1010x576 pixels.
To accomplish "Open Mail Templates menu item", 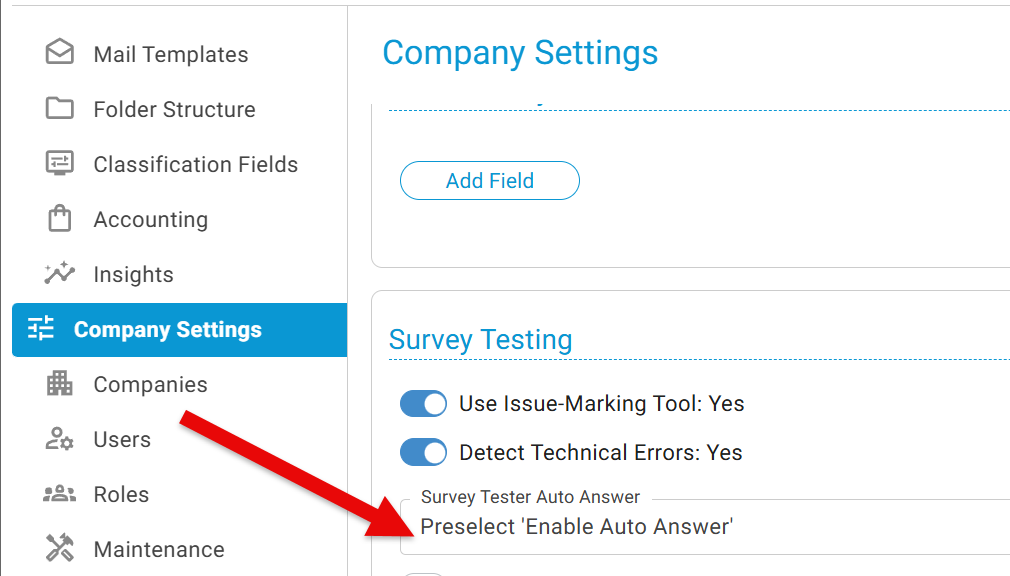I will pyautogui.click(x=171, y=55).
